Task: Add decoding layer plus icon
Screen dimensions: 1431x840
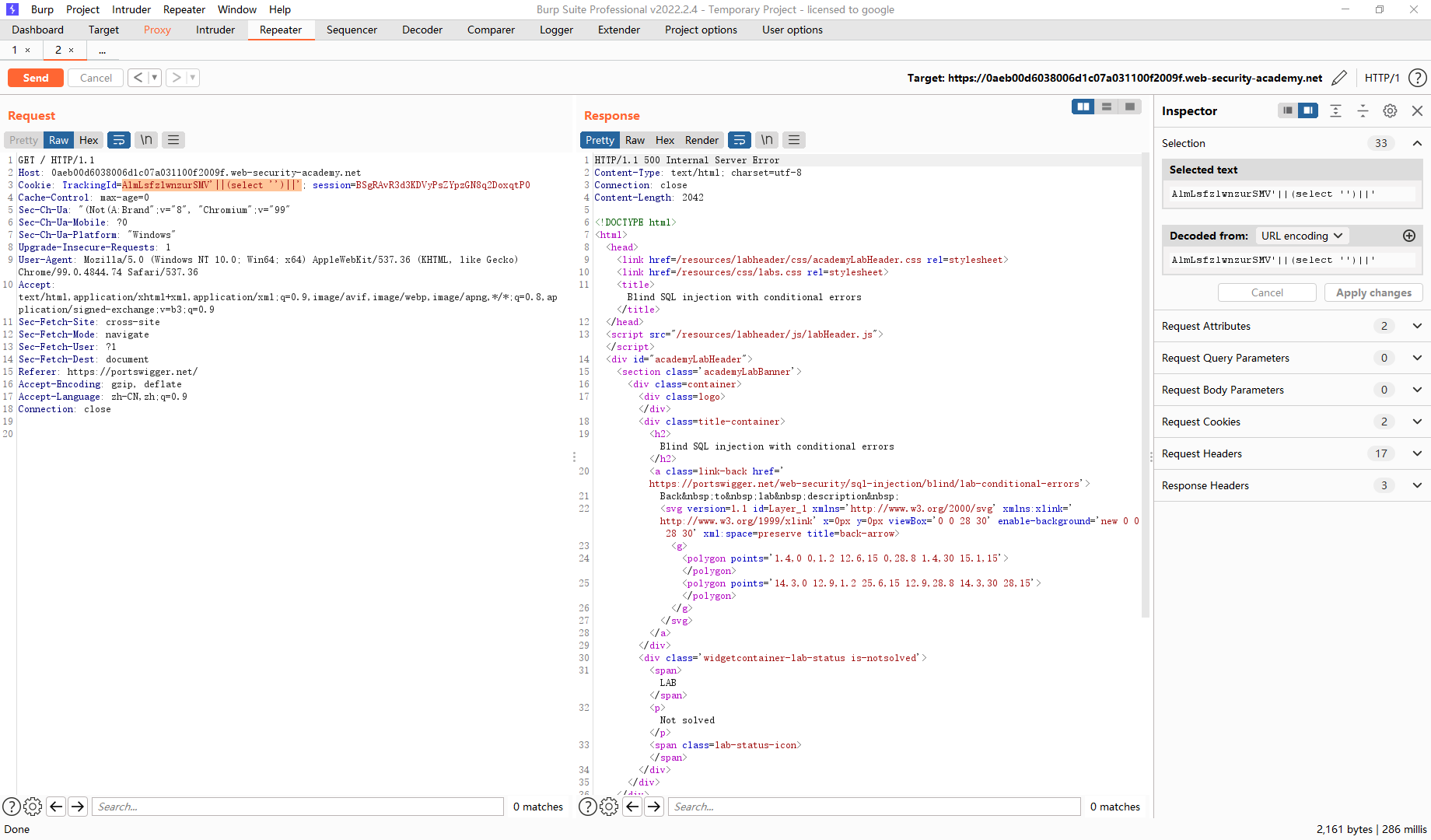Action: [x=1408, y=236]
